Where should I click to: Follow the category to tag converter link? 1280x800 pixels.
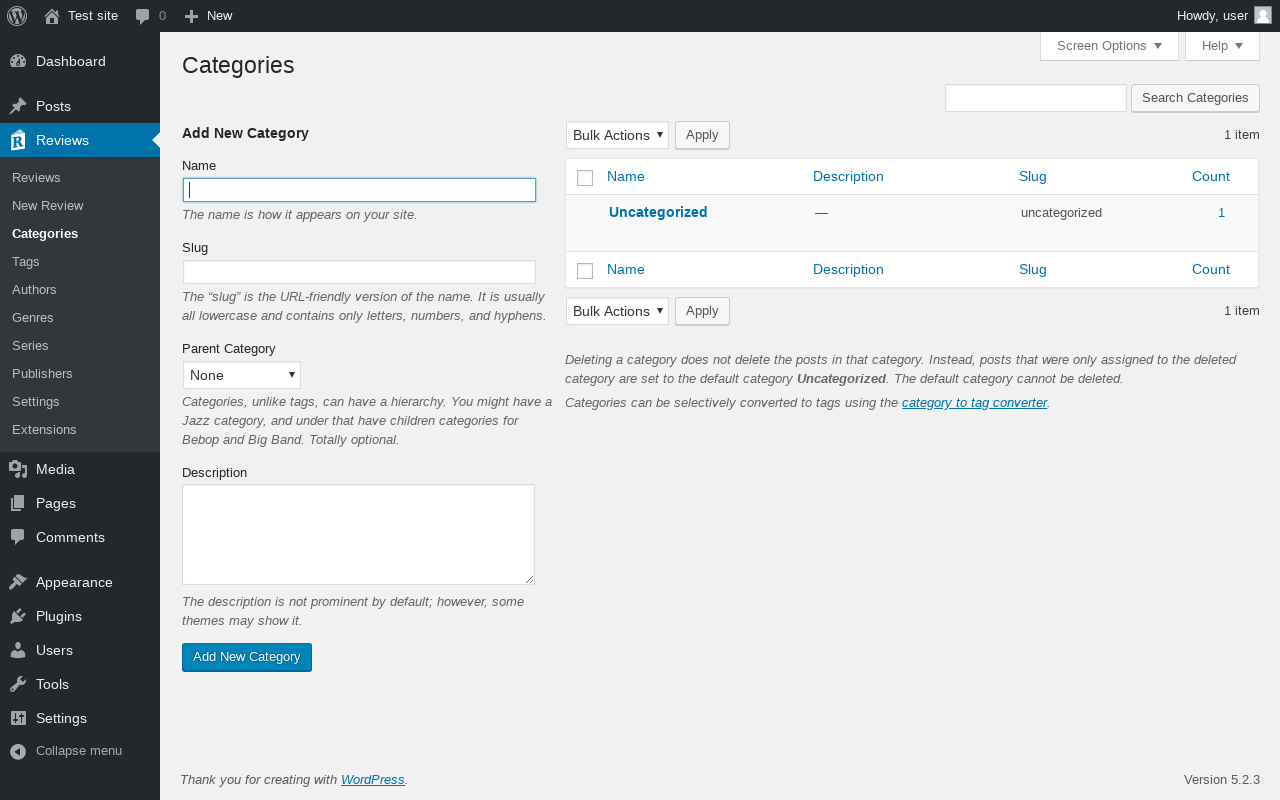[x=974, y=403]
